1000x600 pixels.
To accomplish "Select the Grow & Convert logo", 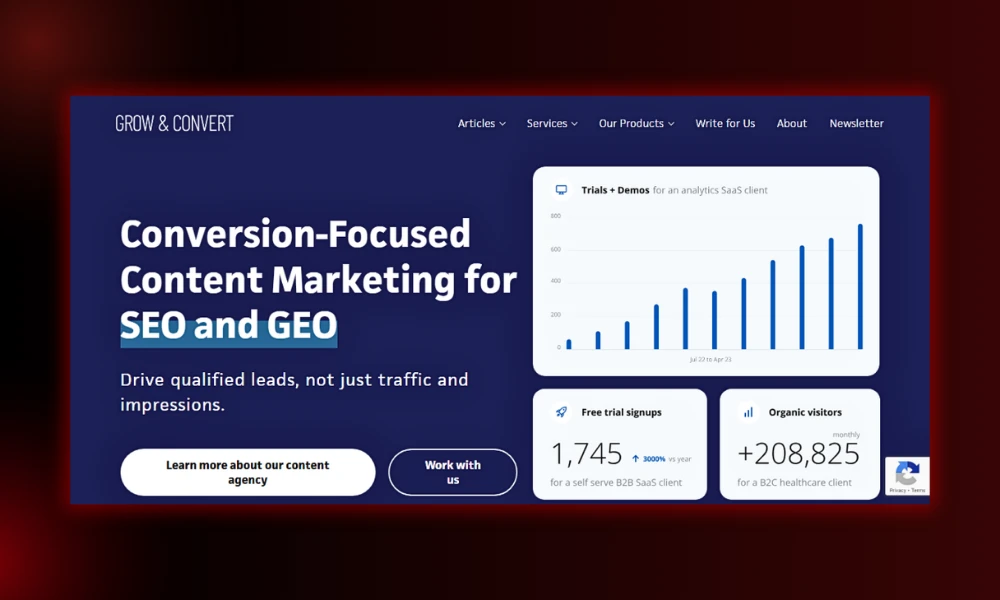I will [174, 122].
